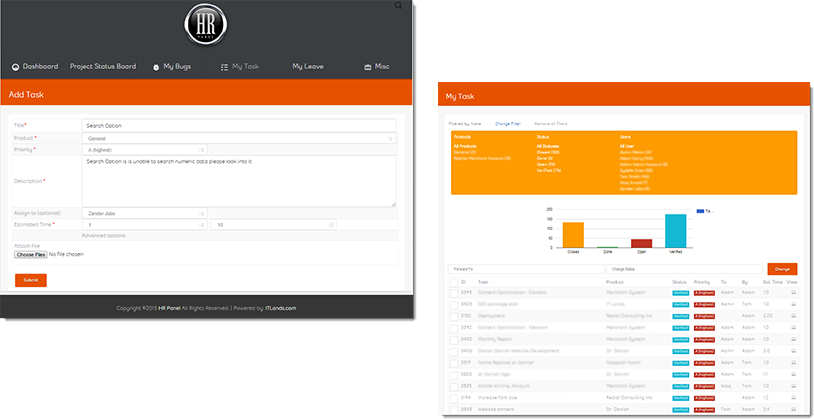Screen dimensions: 814x419
Task: Click the view icon for task 3406
Action: click(x=793, y=351)
